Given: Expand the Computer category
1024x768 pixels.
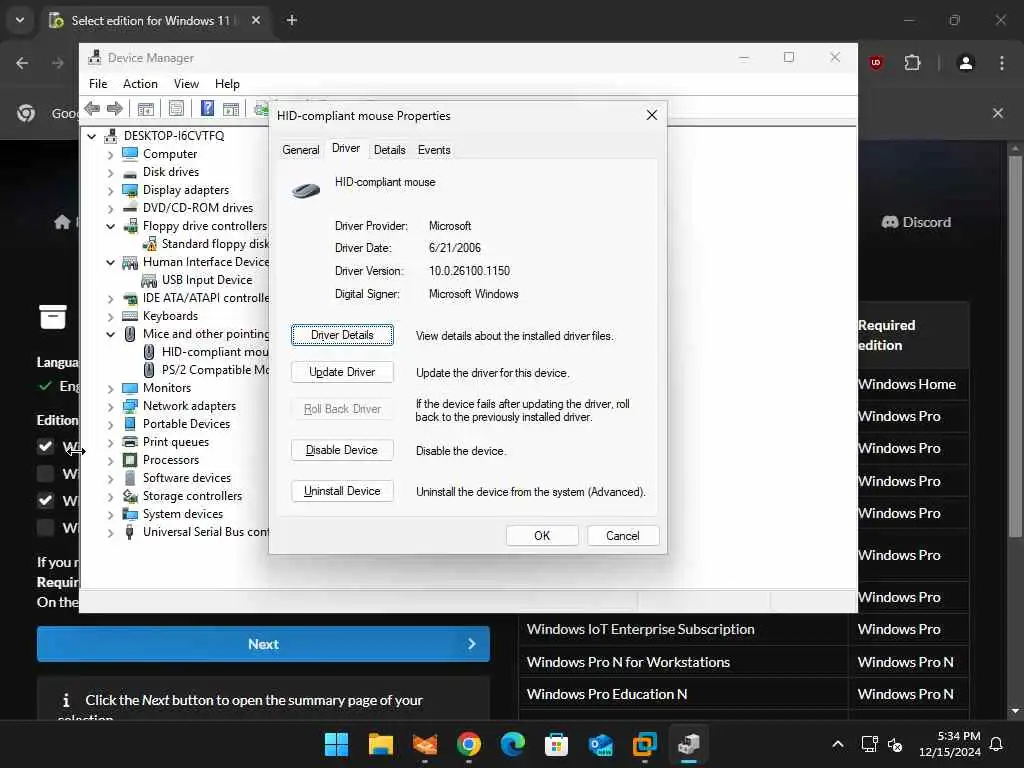Looking at the screenshot, I should (x=110, y=155).
